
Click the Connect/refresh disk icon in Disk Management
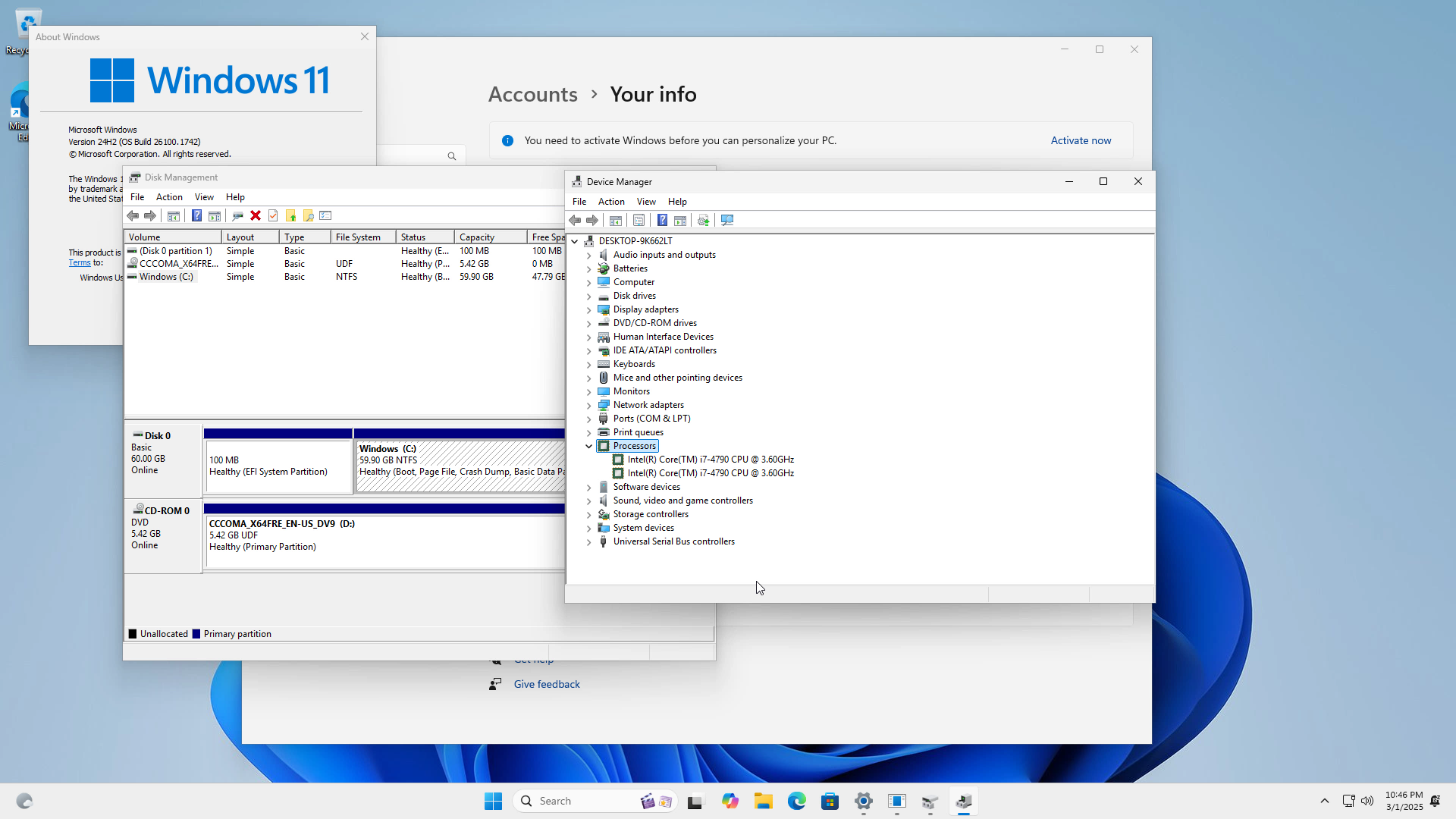(237, 216)
